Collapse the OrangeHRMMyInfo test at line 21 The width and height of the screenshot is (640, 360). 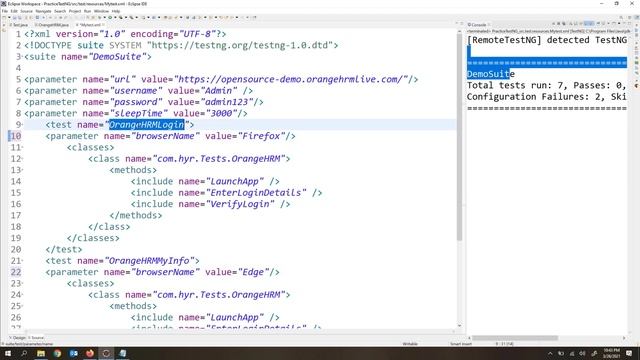point(22,261)
